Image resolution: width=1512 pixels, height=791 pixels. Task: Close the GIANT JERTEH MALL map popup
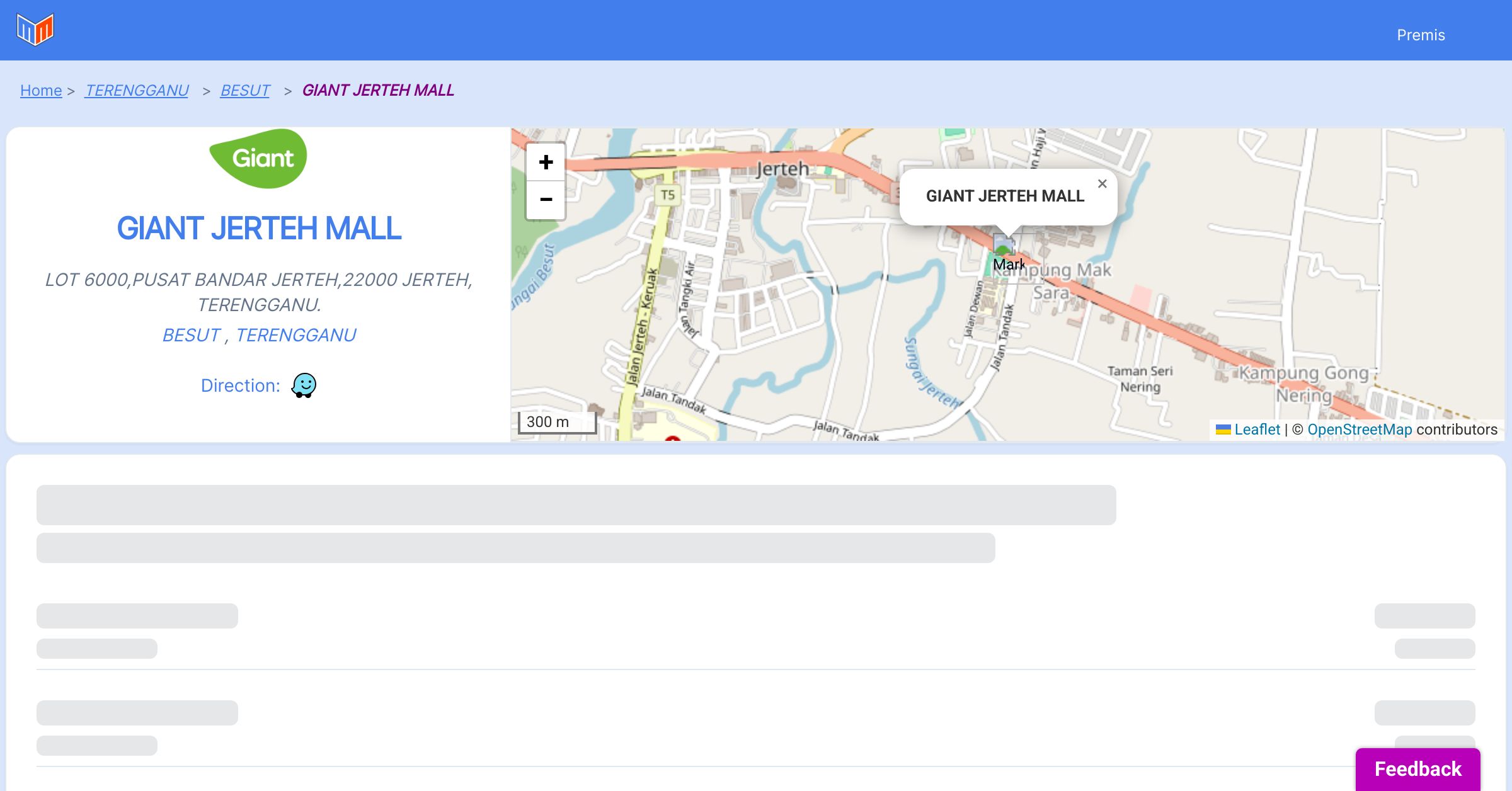[x=1102, y=184]
